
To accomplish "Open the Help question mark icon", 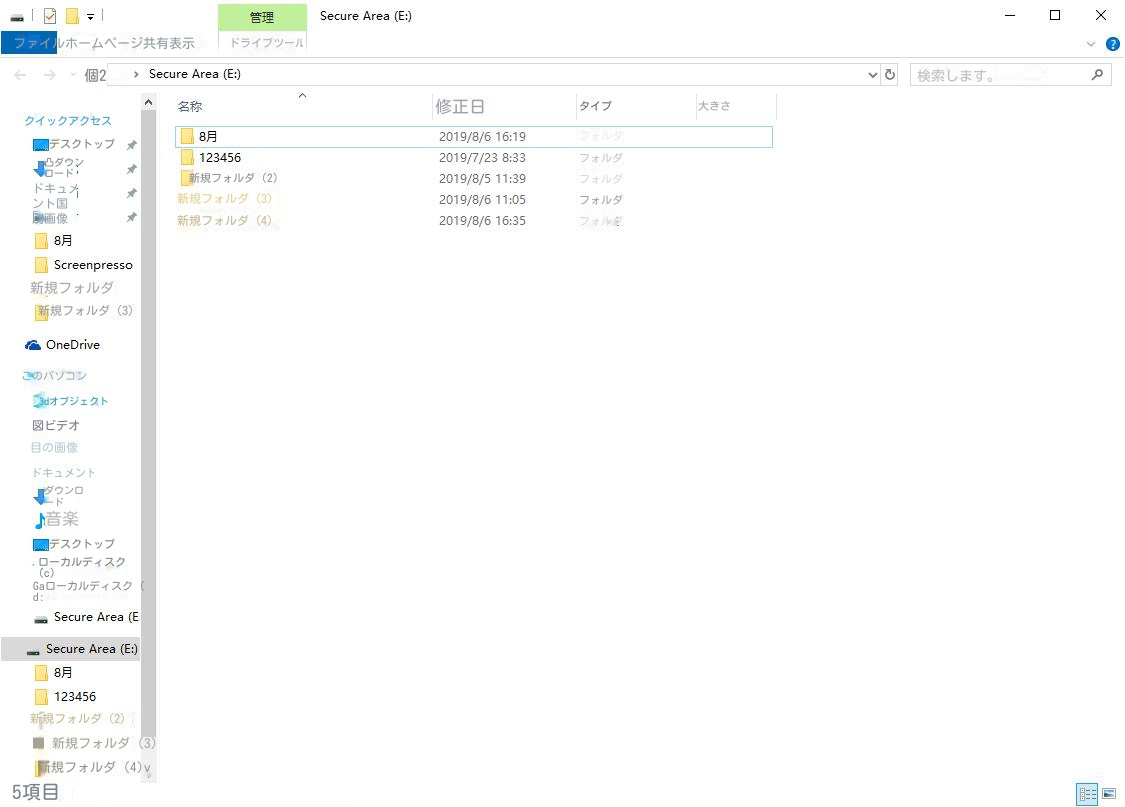I will [x=1112, y=44].
